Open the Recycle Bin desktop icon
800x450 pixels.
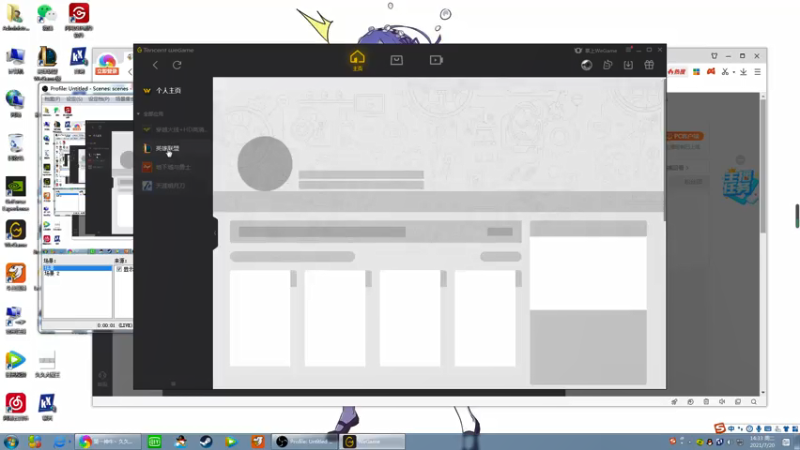click(16, 147)
